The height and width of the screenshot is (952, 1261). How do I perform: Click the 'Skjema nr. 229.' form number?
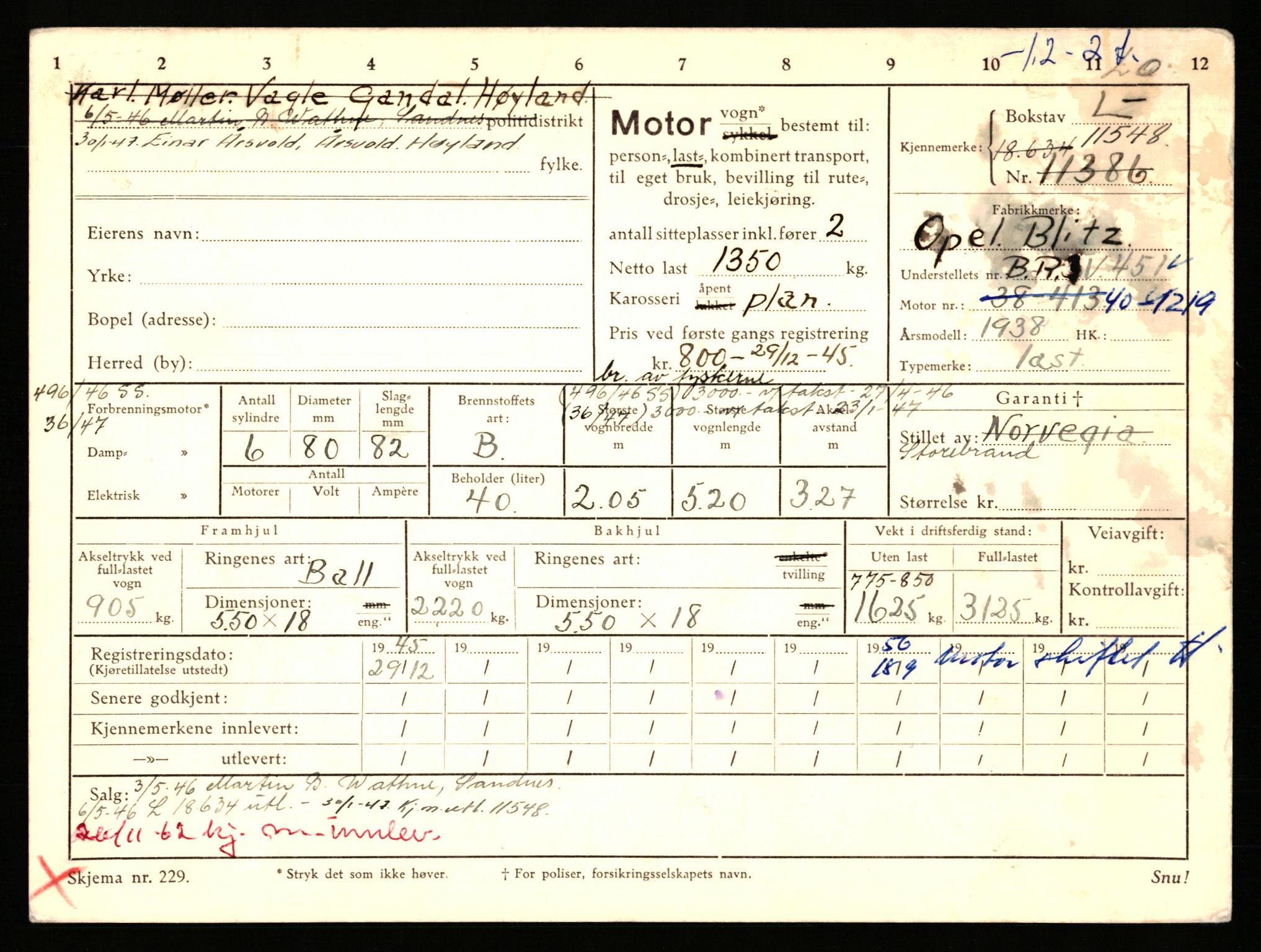pos(128,877)
